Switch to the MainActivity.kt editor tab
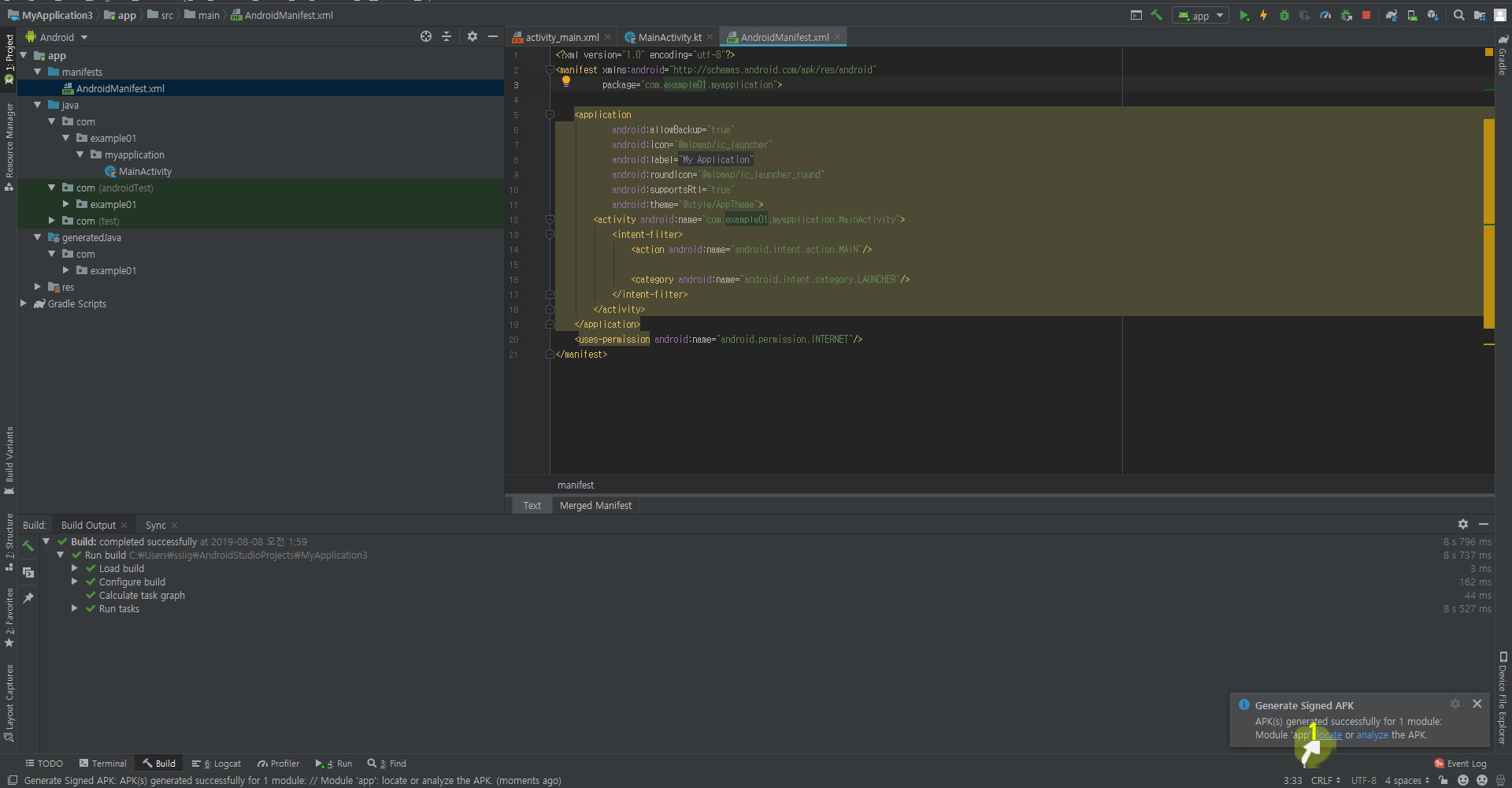The width and height of the screenshot is (1512, 788). pos(669,37)
